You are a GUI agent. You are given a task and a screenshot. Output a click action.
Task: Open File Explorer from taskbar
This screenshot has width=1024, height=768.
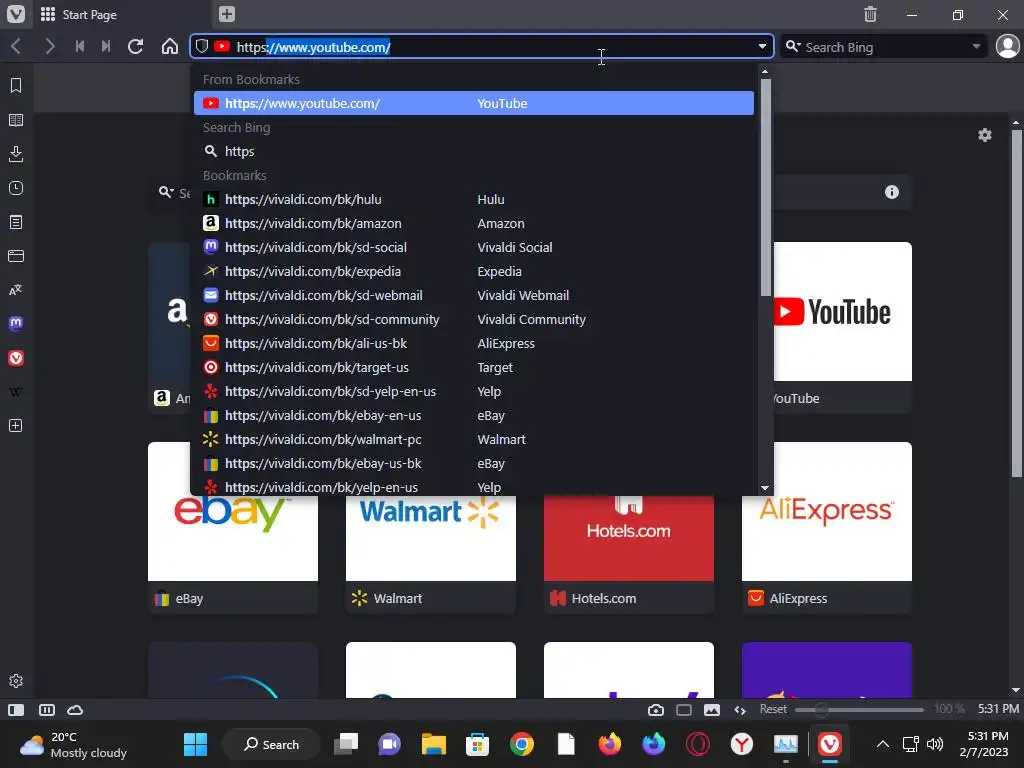coord(434,744)
